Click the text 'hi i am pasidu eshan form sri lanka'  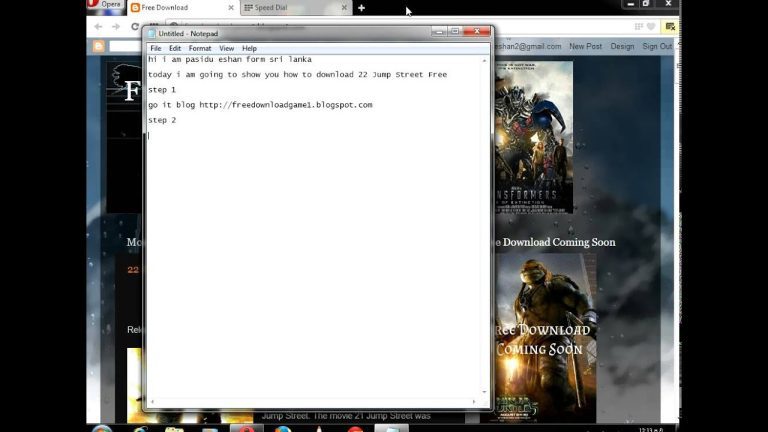click(230, 59)
